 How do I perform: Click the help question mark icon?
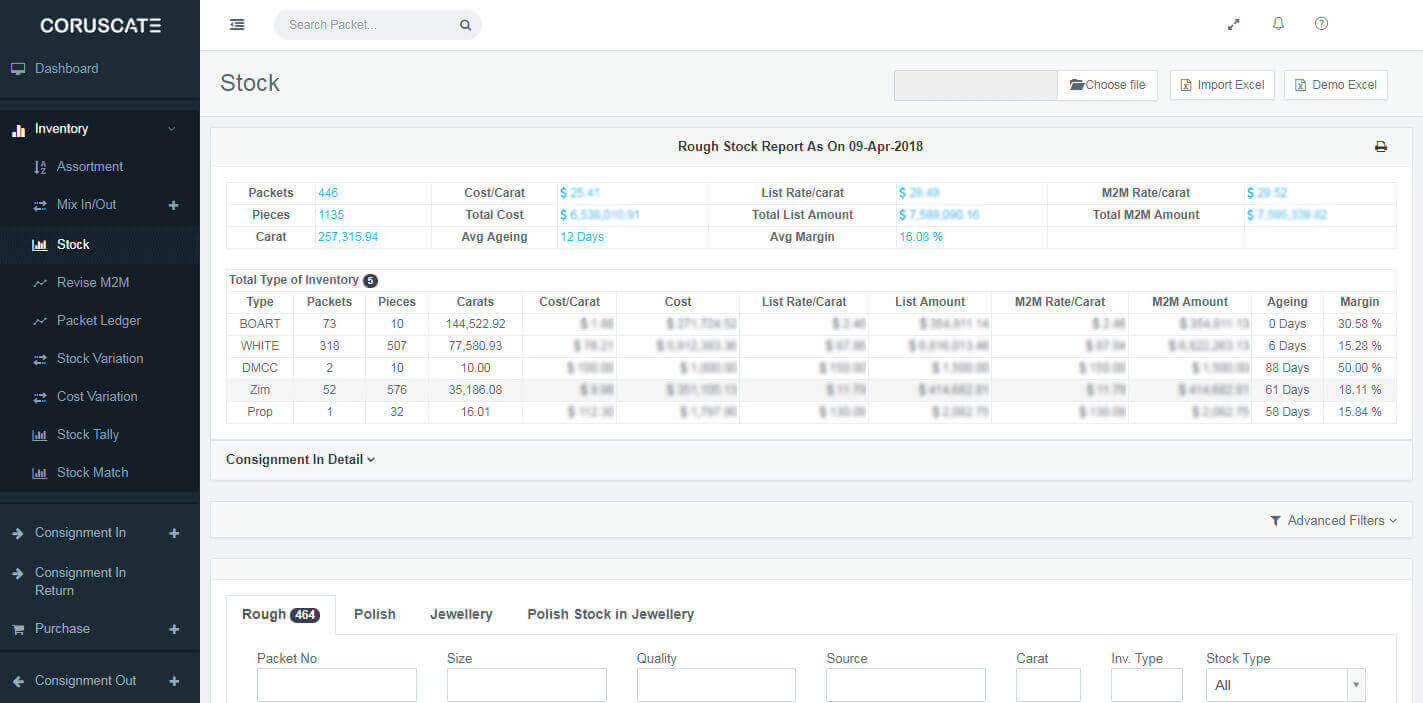(x=1321, y=24)
